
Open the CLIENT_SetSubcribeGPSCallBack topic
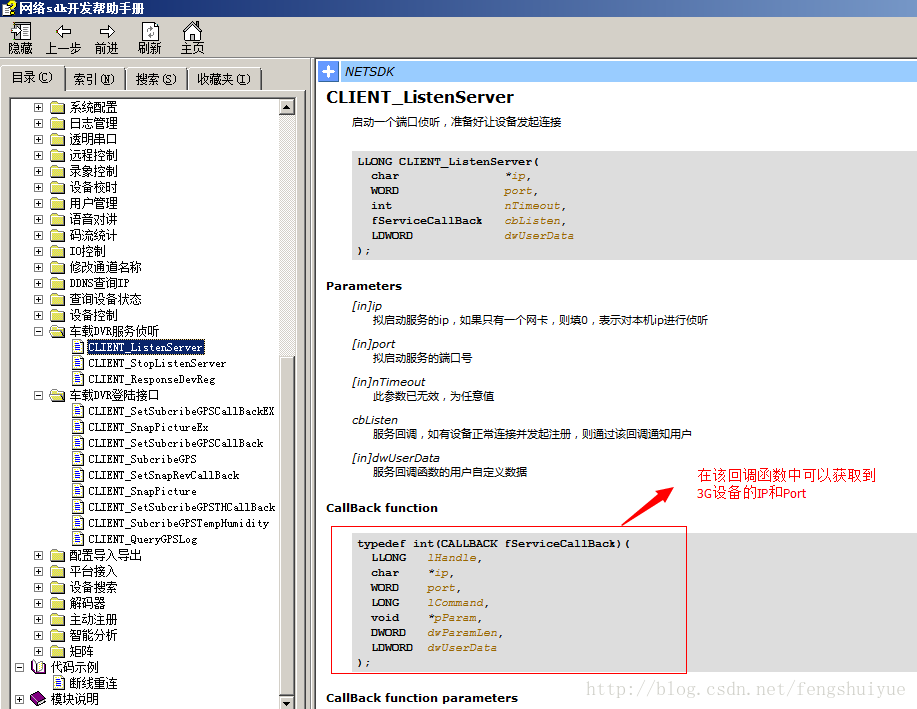176,443
